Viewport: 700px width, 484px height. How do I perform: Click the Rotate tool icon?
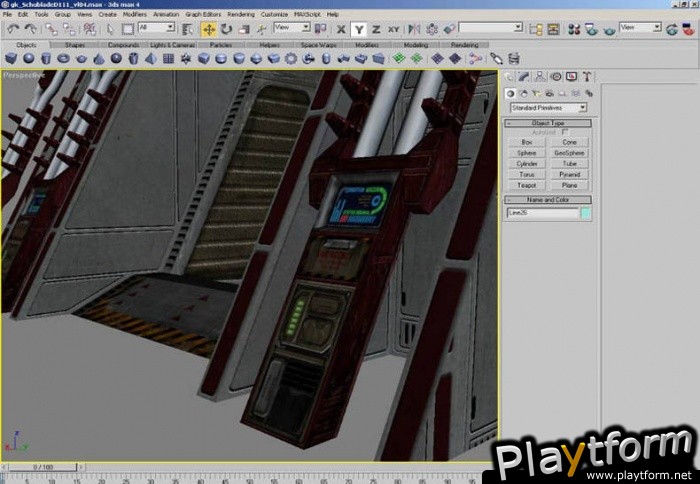tap(226, 29)
